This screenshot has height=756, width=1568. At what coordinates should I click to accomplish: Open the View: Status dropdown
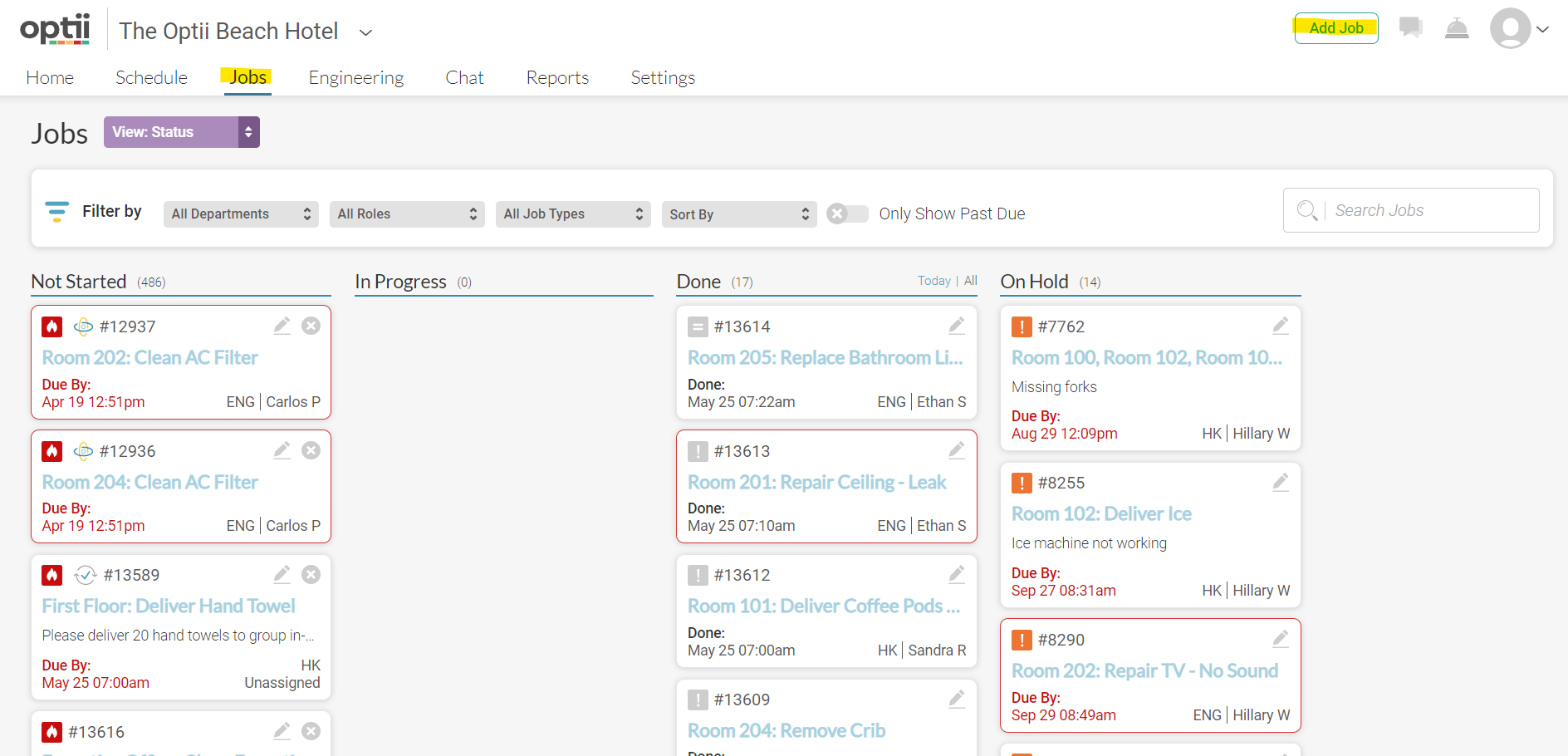click(182, 132)
